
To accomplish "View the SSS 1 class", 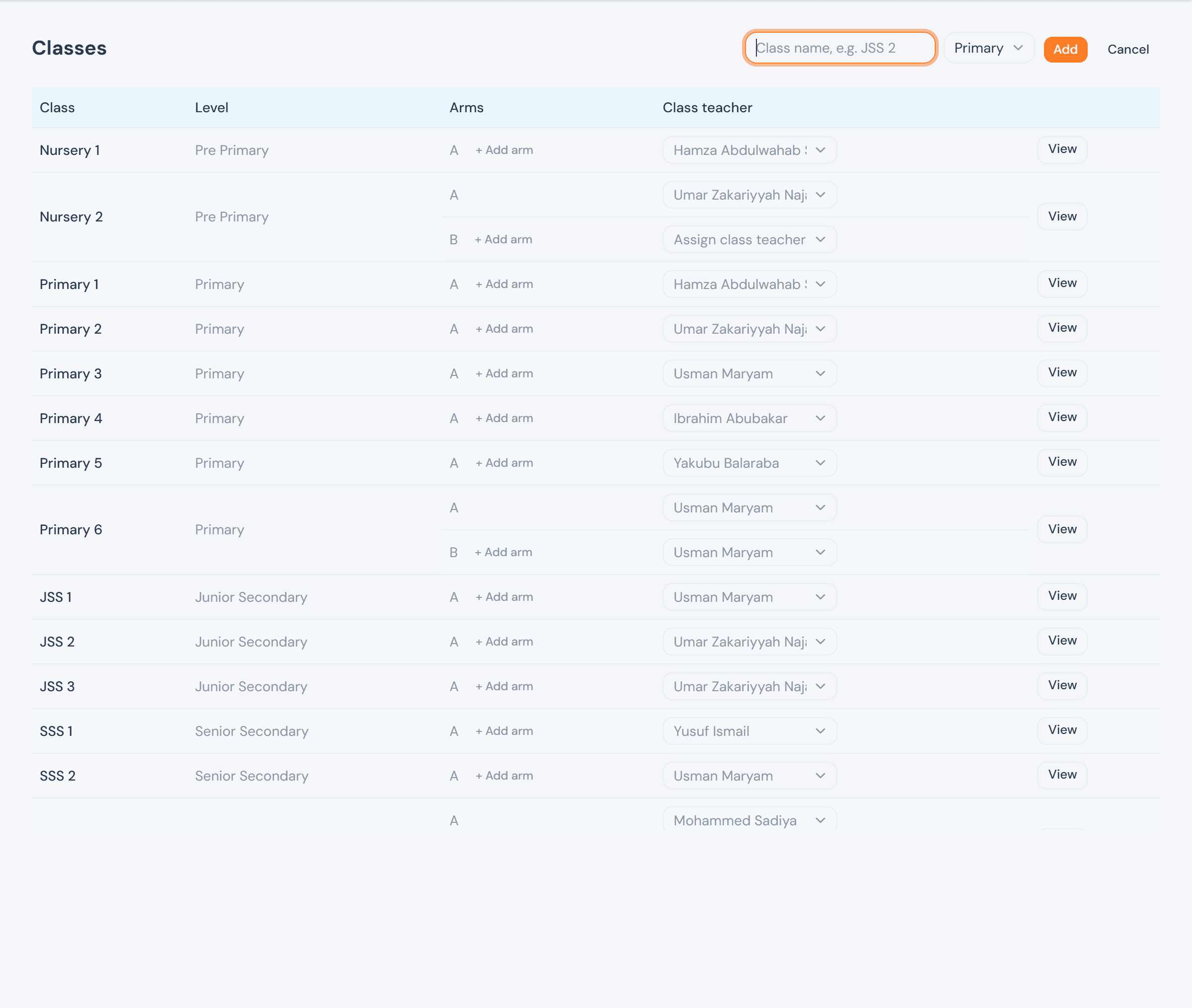I will tap(1062, 730).
